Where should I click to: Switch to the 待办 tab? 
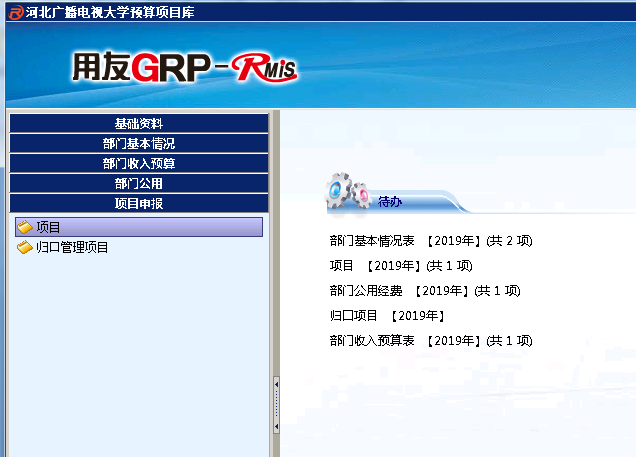pyautogui.click(x=390, y=202)
